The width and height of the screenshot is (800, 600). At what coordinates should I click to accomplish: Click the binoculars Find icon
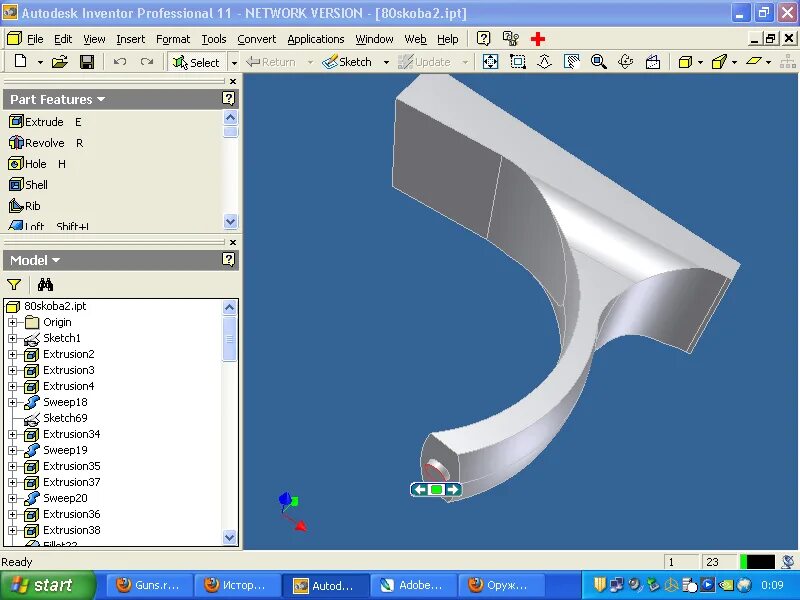point(45,285)
